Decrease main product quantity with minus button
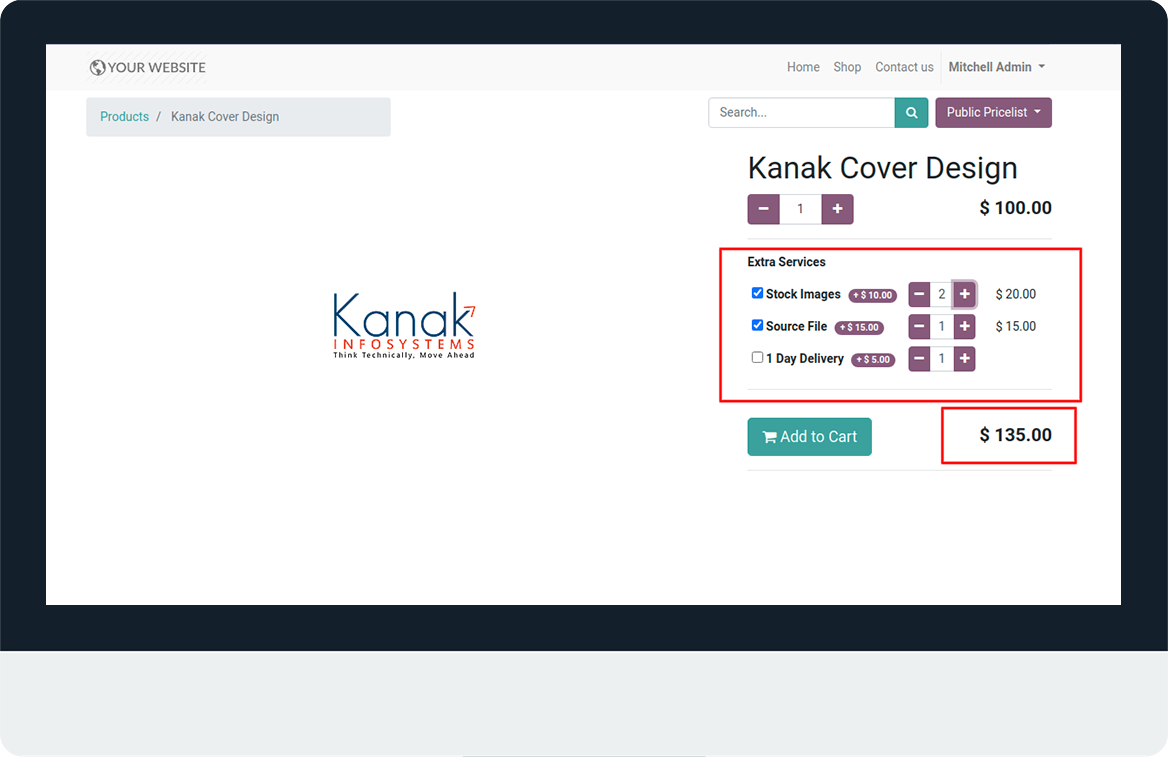This screenshot has width=1168, height=757. [x=764, y=209]
